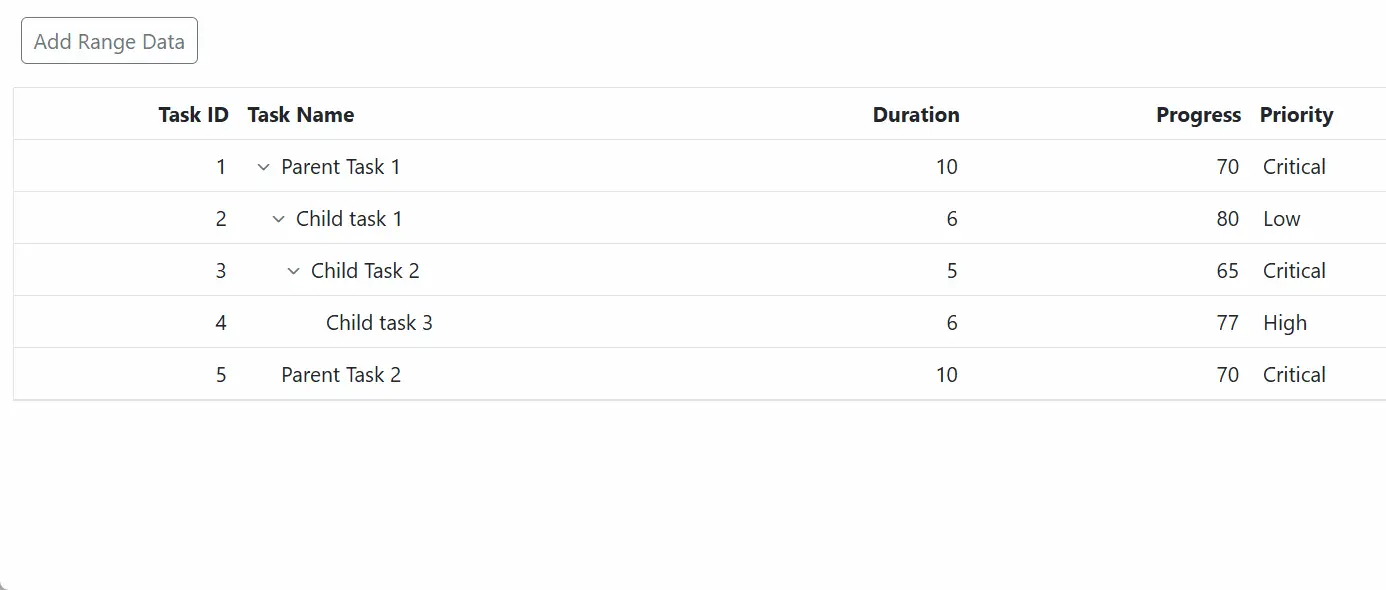Select the Child task 3 row
The width and height of the screenshot is (1386, 590).
pyautogui.click(x=379, y=322)
